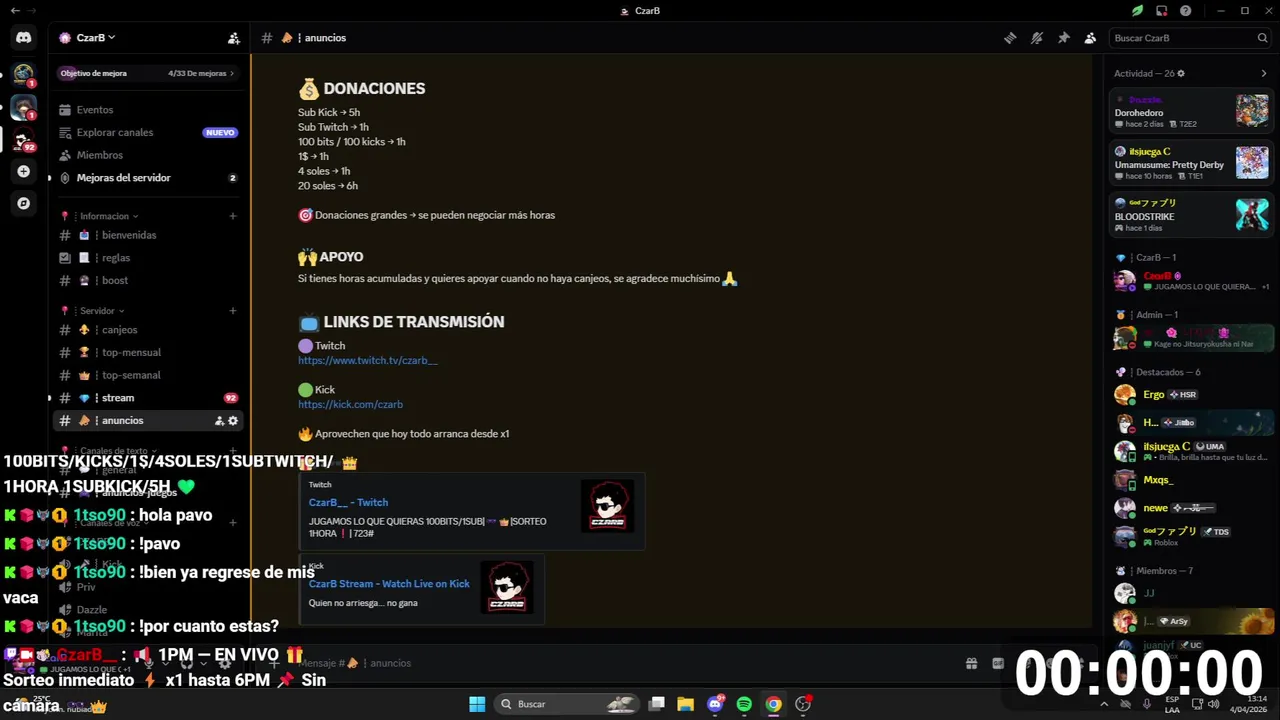Switch to Discord taskbar icon

pos(714,704)
